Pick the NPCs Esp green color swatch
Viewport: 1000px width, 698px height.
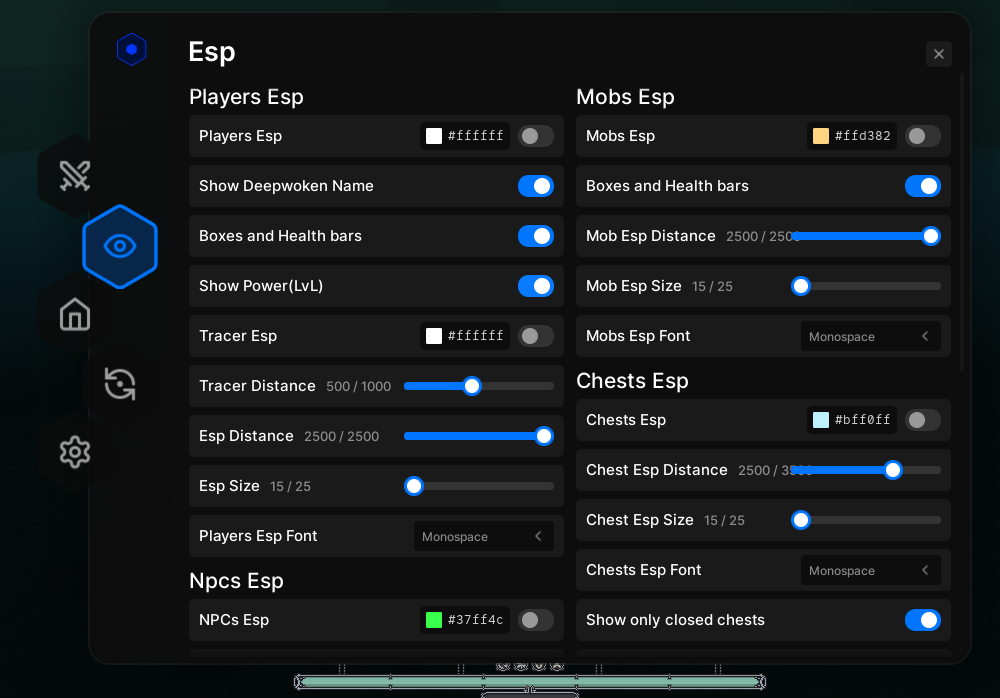pos(434,620)
